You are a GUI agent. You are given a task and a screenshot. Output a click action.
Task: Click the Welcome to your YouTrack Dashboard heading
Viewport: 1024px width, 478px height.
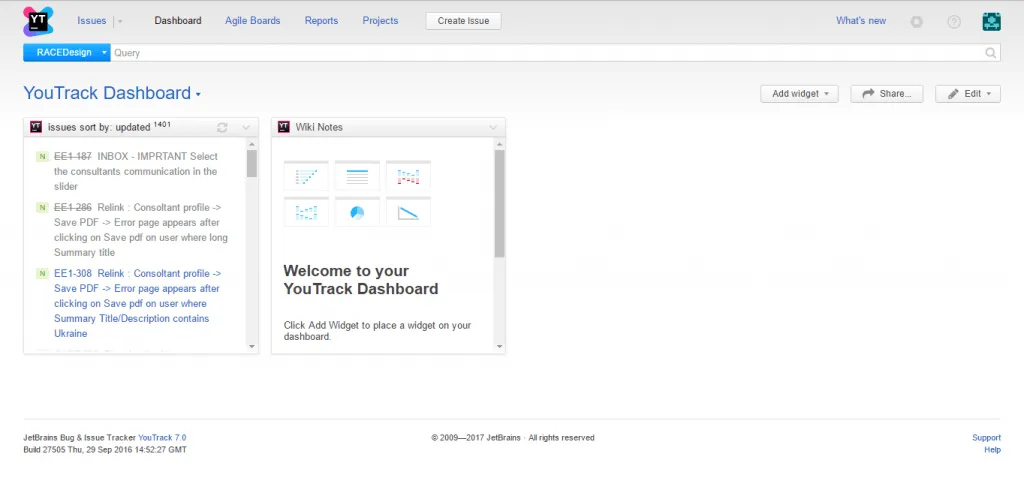(360, 280)
